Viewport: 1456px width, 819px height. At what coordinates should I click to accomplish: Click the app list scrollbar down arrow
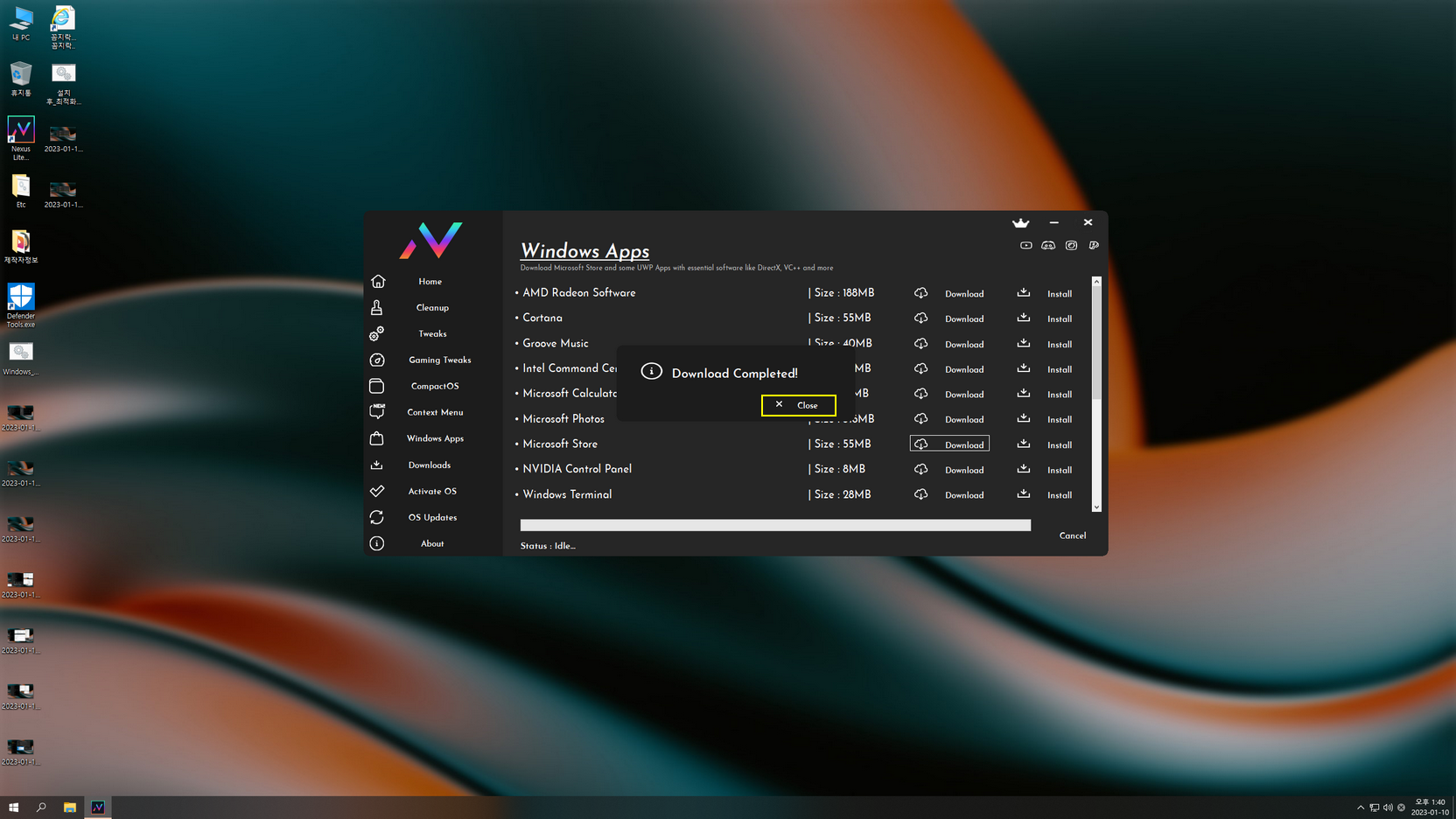click(x=1096, y=507)
